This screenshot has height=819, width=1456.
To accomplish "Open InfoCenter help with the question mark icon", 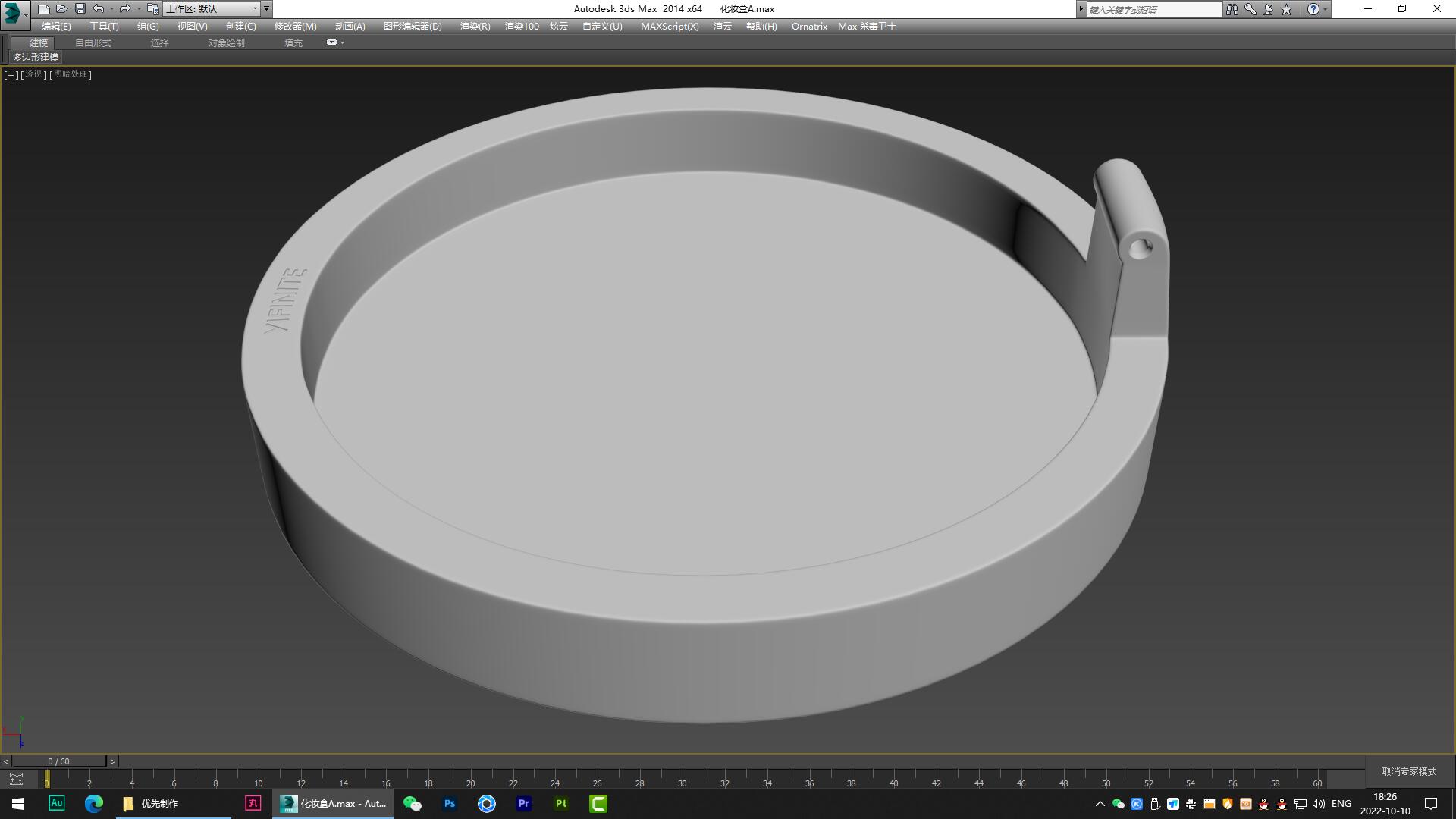I will tap(1313, 8).
